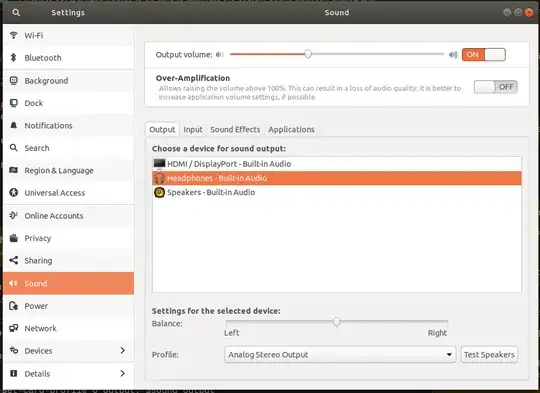Close the Settings window
This screenshot has height=393, width=540.
coord(529,13)
